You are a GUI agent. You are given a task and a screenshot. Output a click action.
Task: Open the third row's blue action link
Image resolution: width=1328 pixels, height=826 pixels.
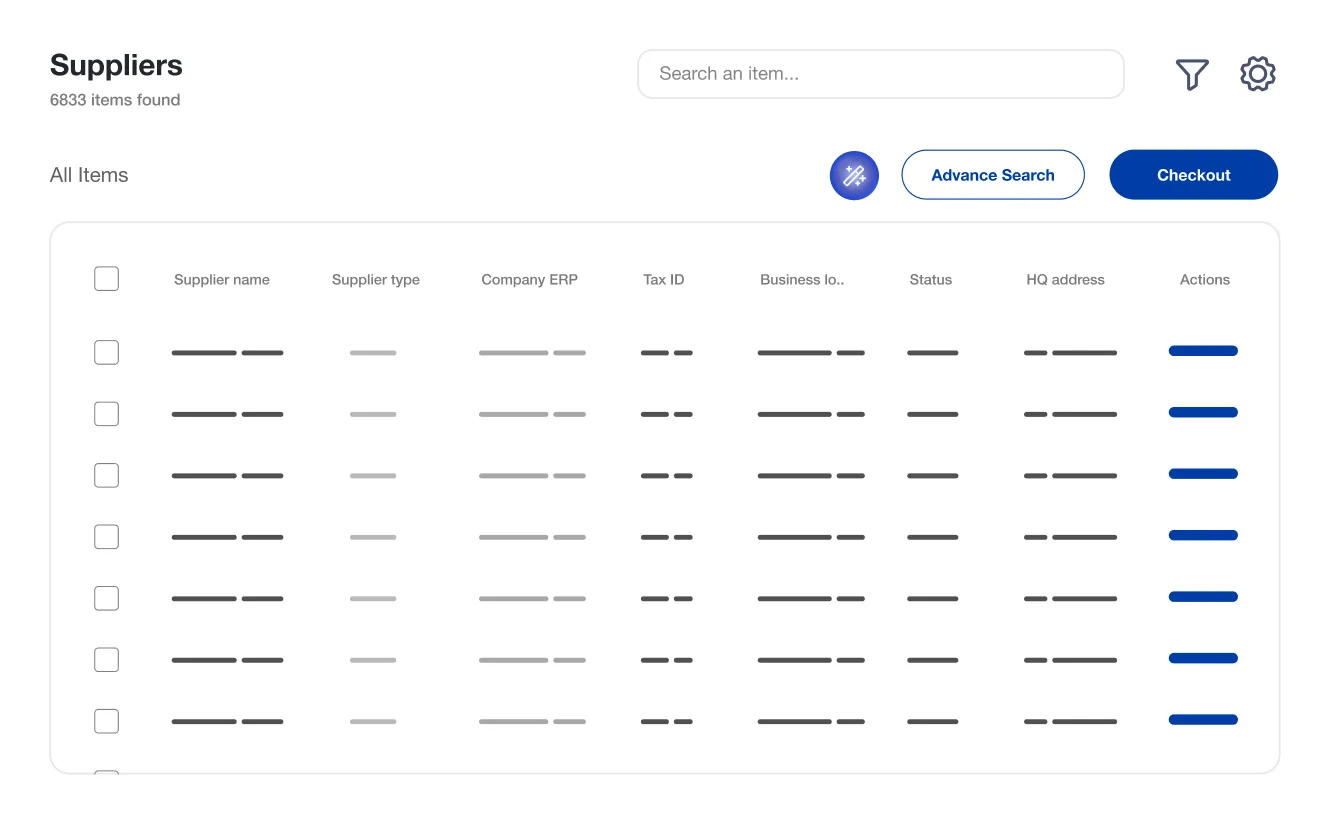pyautogui.click(x=1203, y=474)
